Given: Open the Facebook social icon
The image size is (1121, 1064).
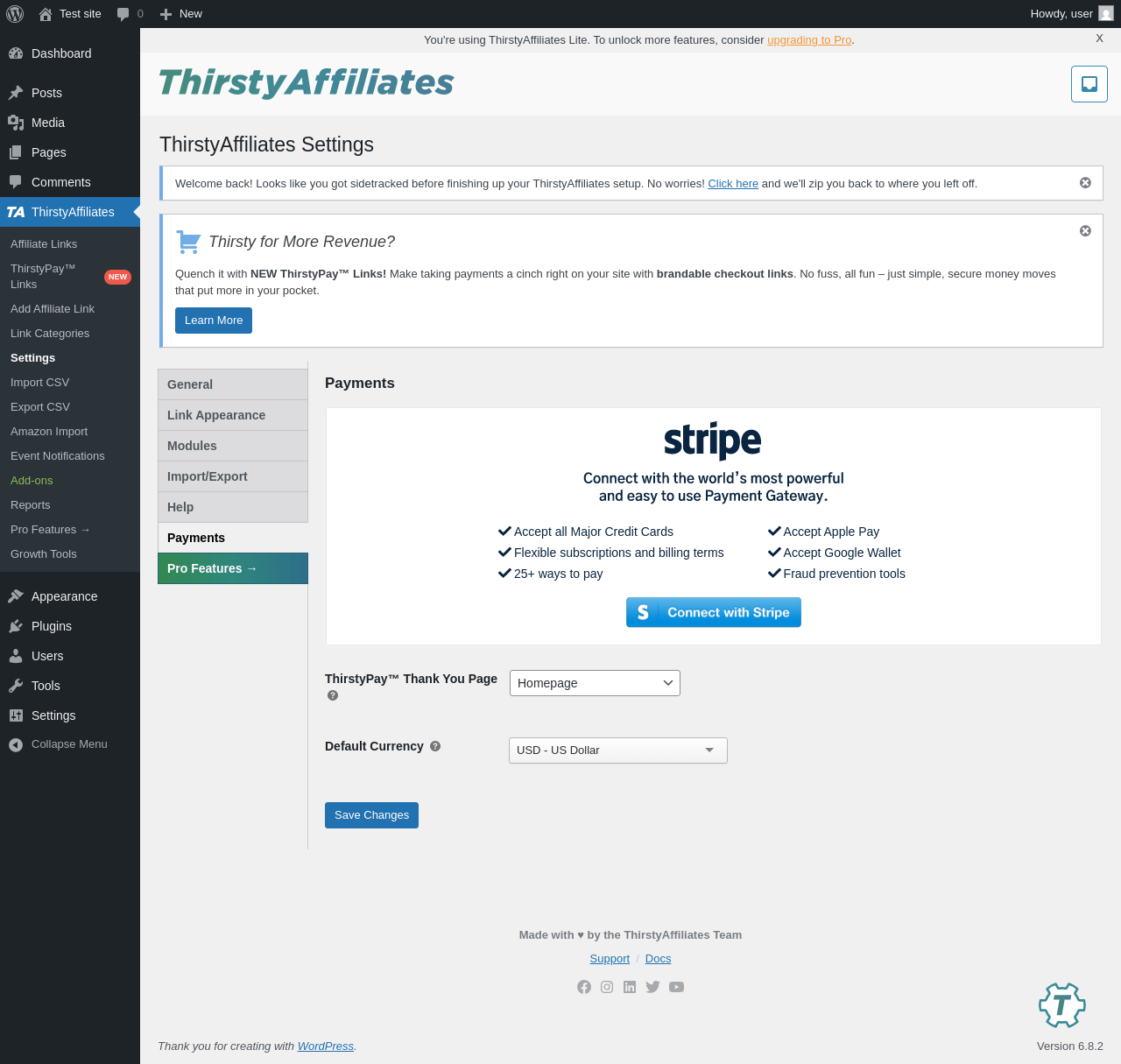Looking at the screenshot, I should (x=584, y=987).
